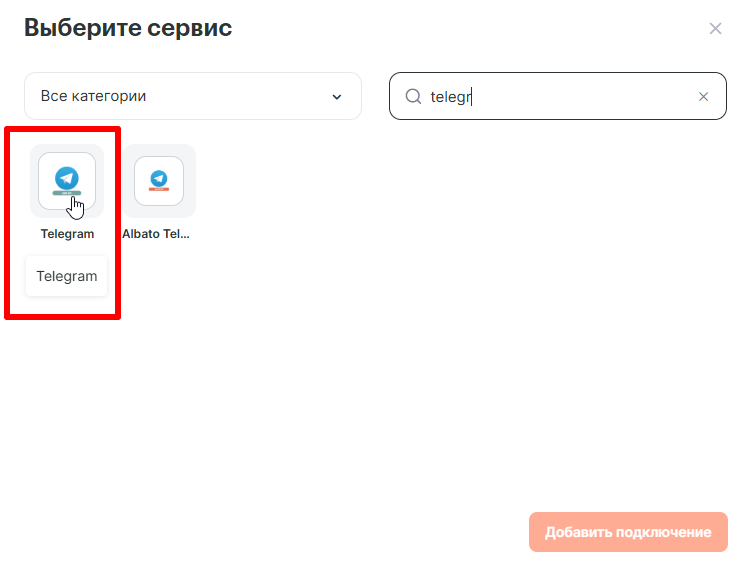
Task: Expand categories using the chevron arrow
Action: point(336,97)
